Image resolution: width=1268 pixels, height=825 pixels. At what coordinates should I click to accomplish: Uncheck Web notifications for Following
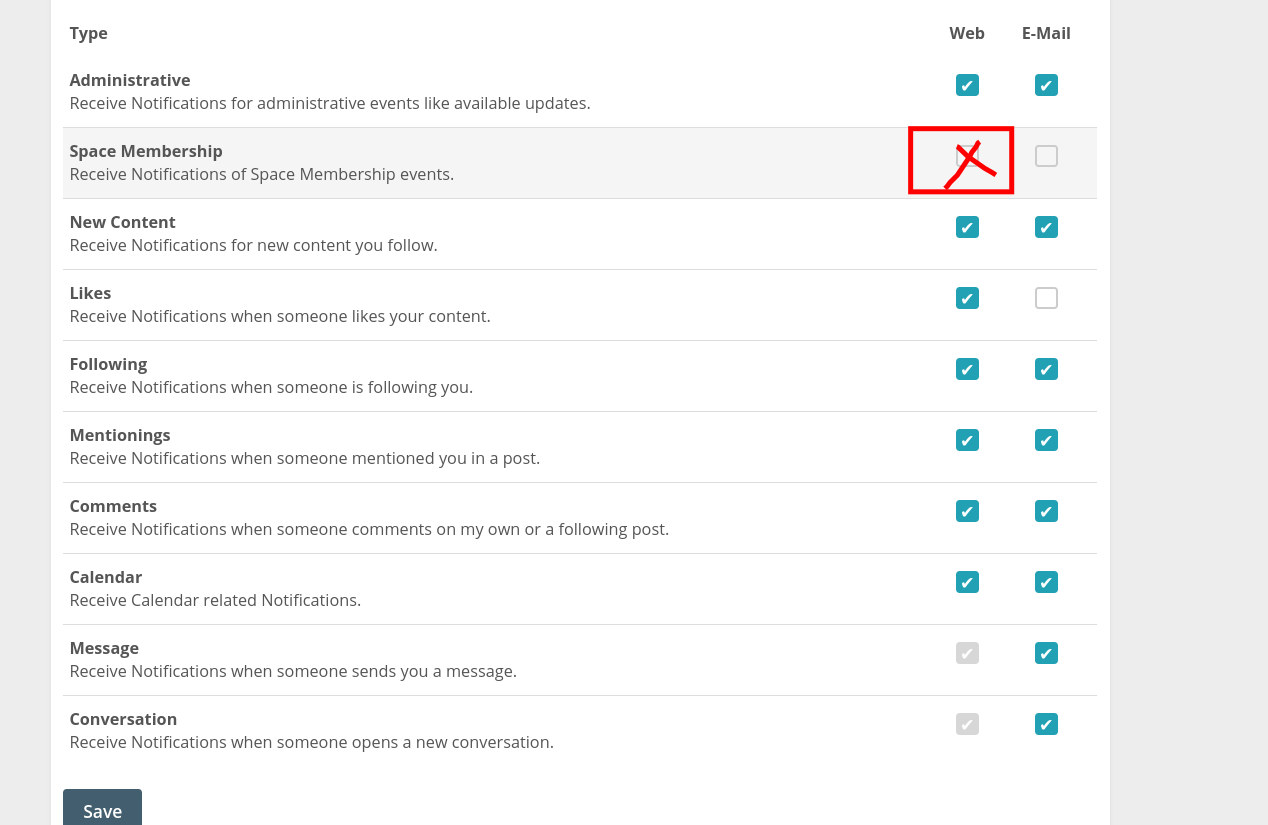click(967, 369)
